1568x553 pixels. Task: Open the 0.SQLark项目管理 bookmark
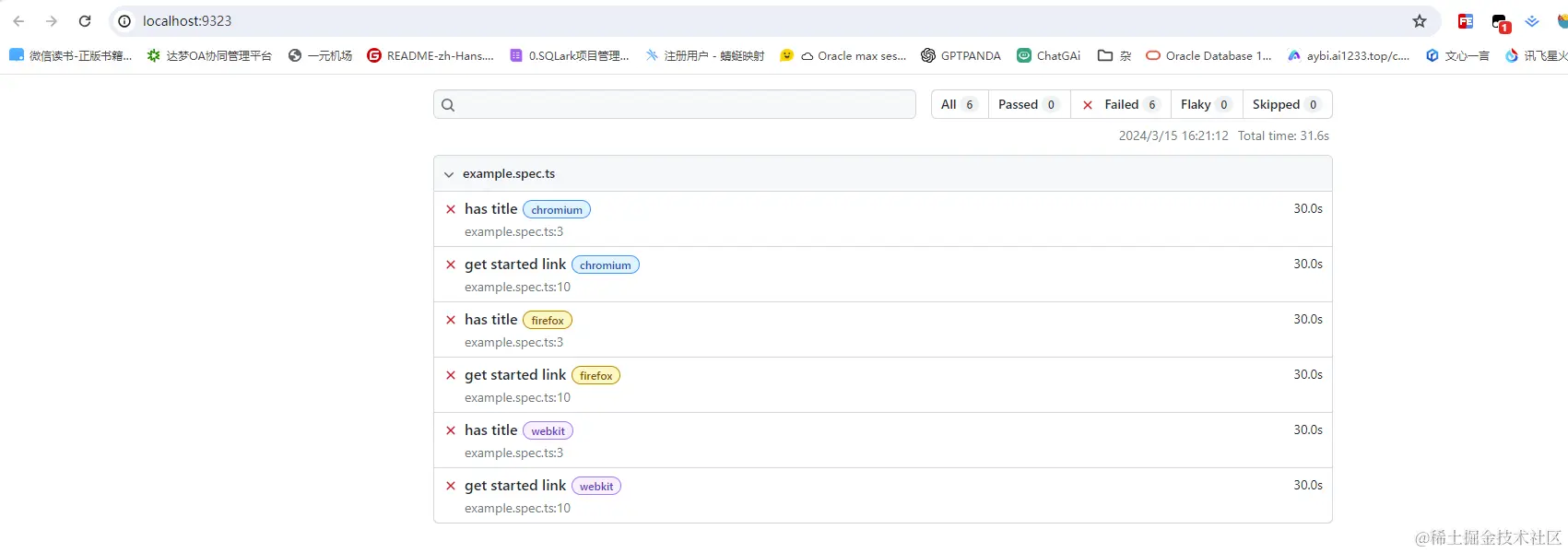point(570,55)
